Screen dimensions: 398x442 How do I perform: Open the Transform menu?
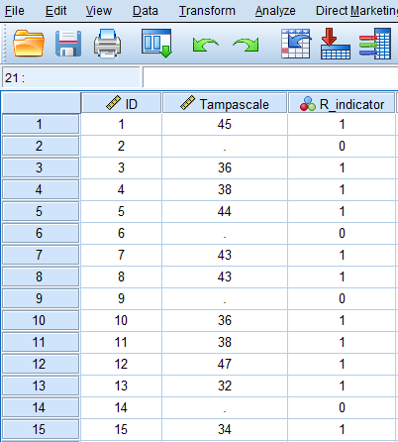(x=207, y=11)
